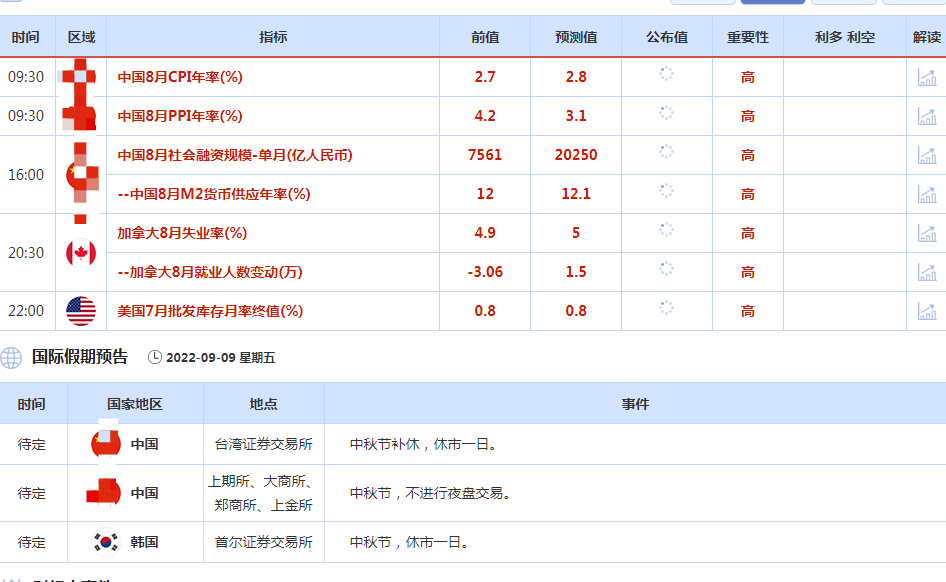
Task: Open the chart icon for 美国7月批发库存月率终值
Action: (x=927, y=311)
